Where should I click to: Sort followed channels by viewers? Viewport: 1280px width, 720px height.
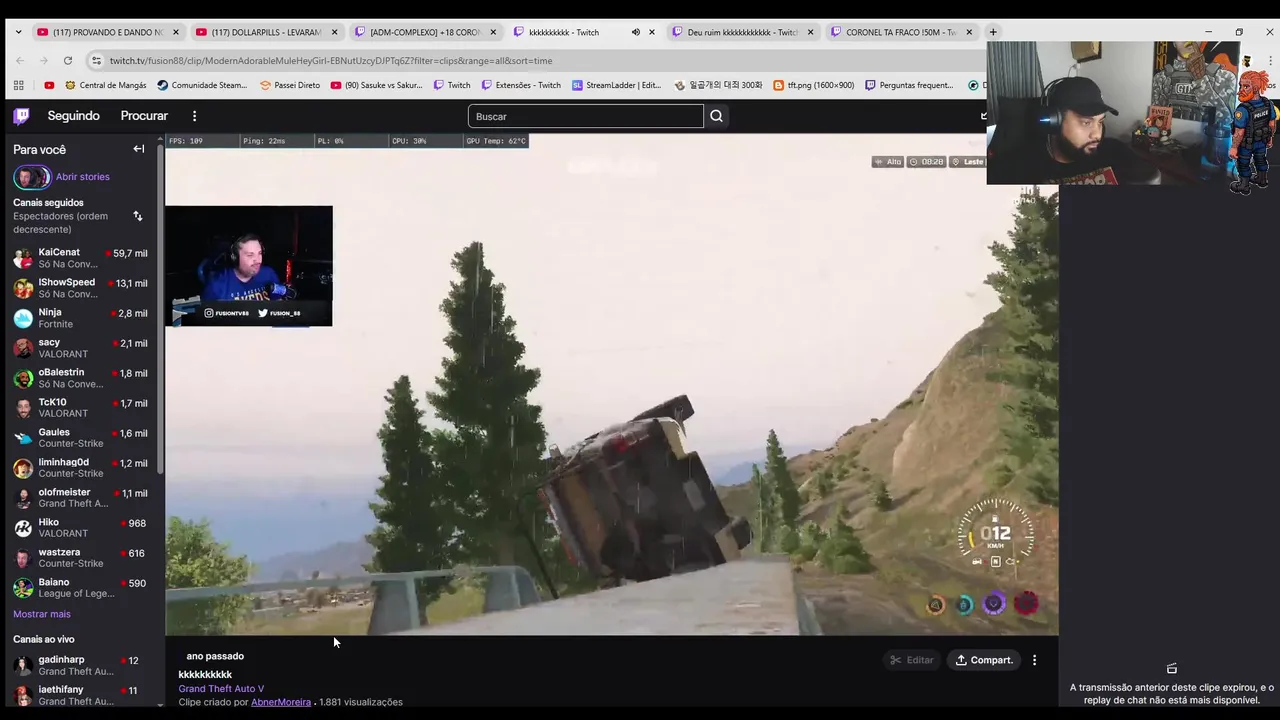pyautogui.click(x=138, y=216)
